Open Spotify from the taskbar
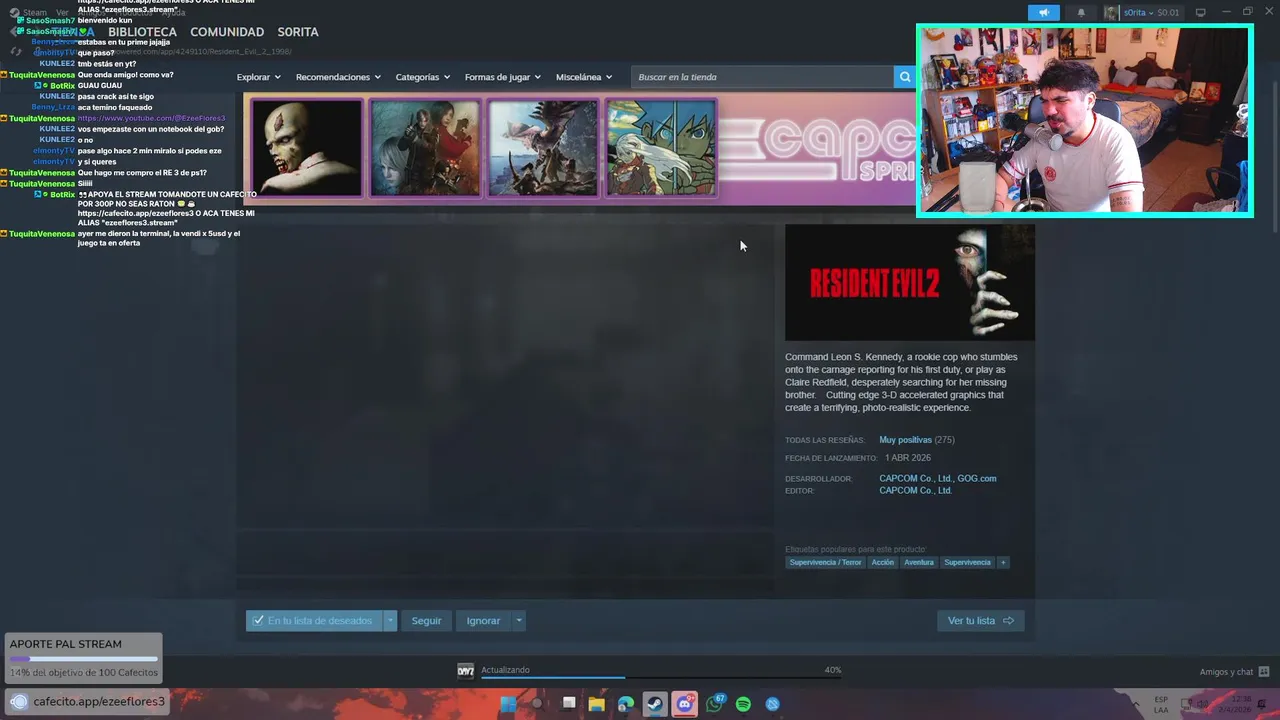 (743, 704)
